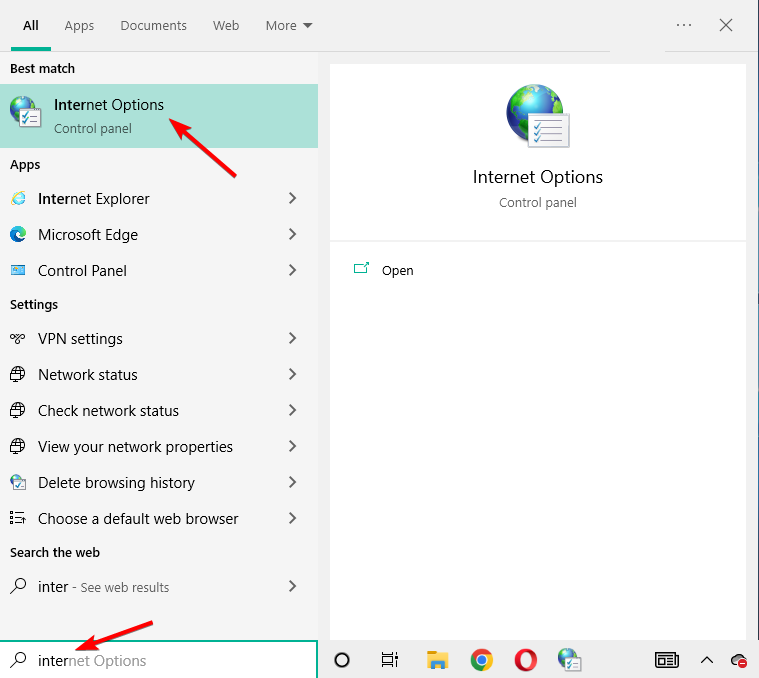Expand View your network properties arrow
Viewport: 759px width, 678px height.
tap(292, 446)
